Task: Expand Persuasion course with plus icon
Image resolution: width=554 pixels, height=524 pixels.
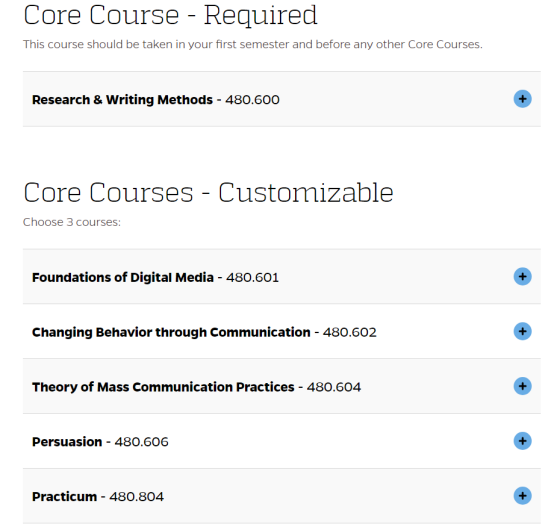Action: [522, 441]
